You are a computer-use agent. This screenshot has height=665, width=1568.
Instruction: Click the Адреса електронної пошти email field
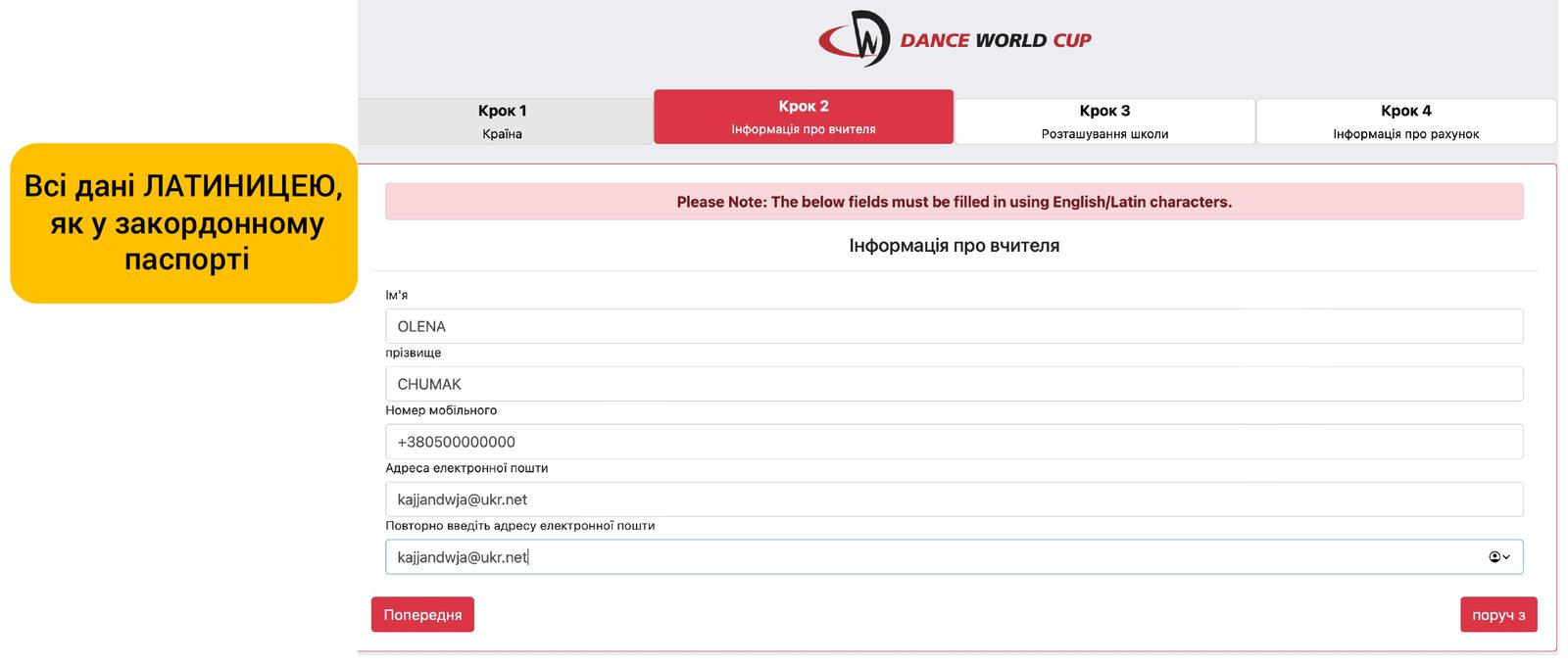pos(955,499)
